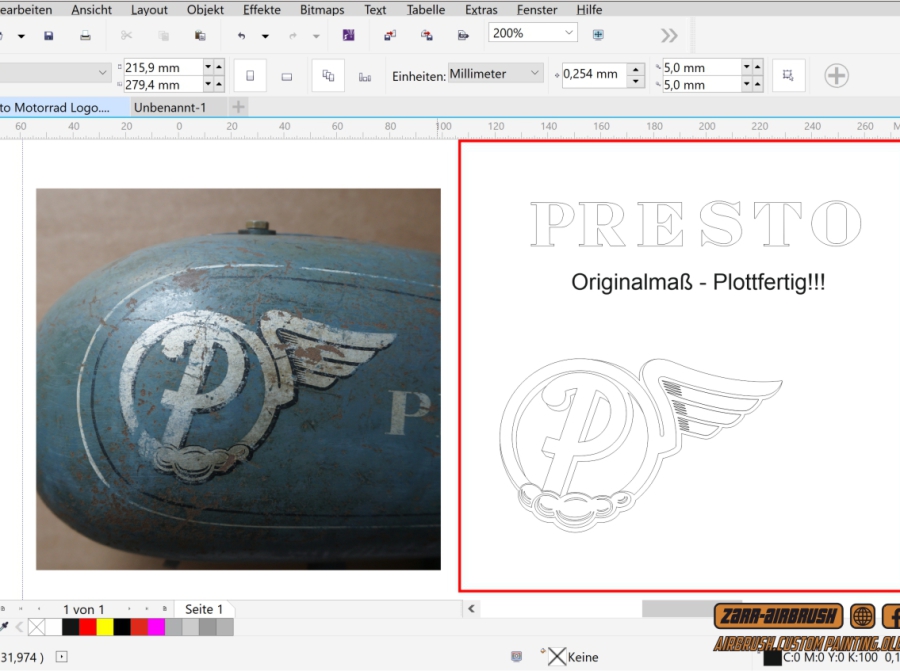Viewport: 900px width, 671px height.
Task: Switch to the Unbenannt-1 document tab
Action: pyautogui.click(x=170, y=106)
